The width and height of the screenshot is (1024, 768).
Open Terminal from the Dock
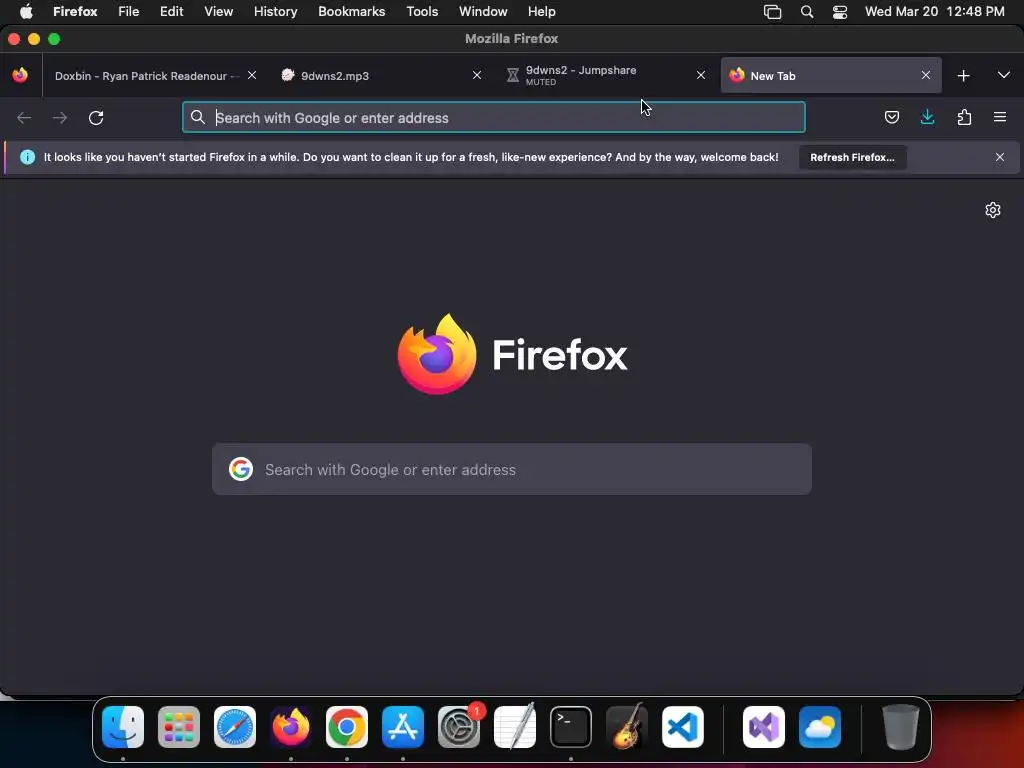pos(571,726)
